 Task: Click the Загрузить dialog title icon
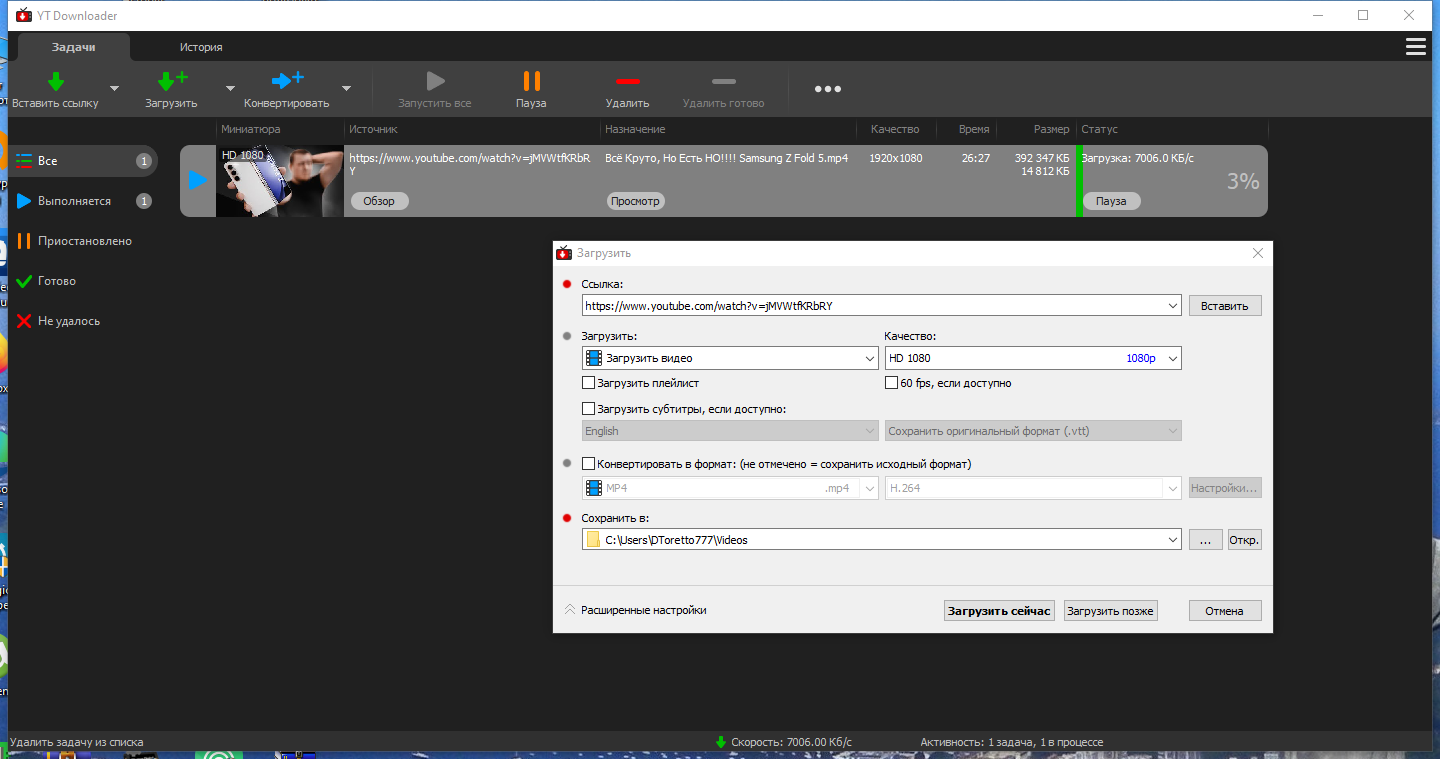[564, 253]
